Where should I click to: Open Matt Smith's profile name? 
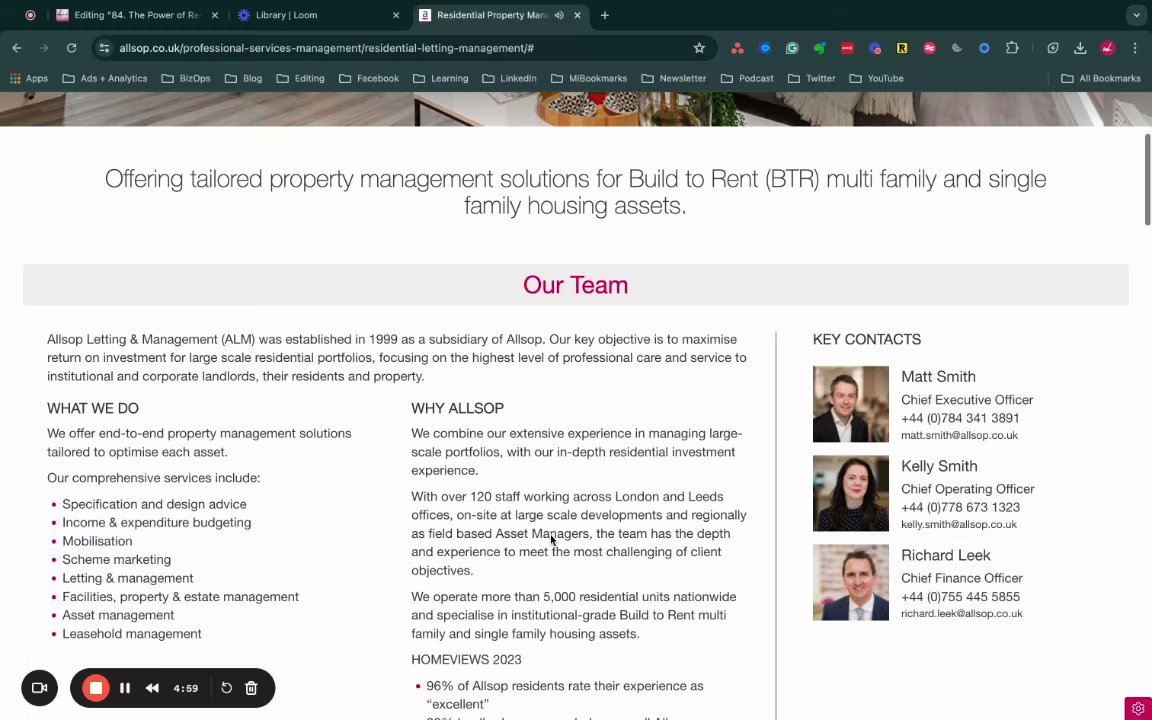938,376
